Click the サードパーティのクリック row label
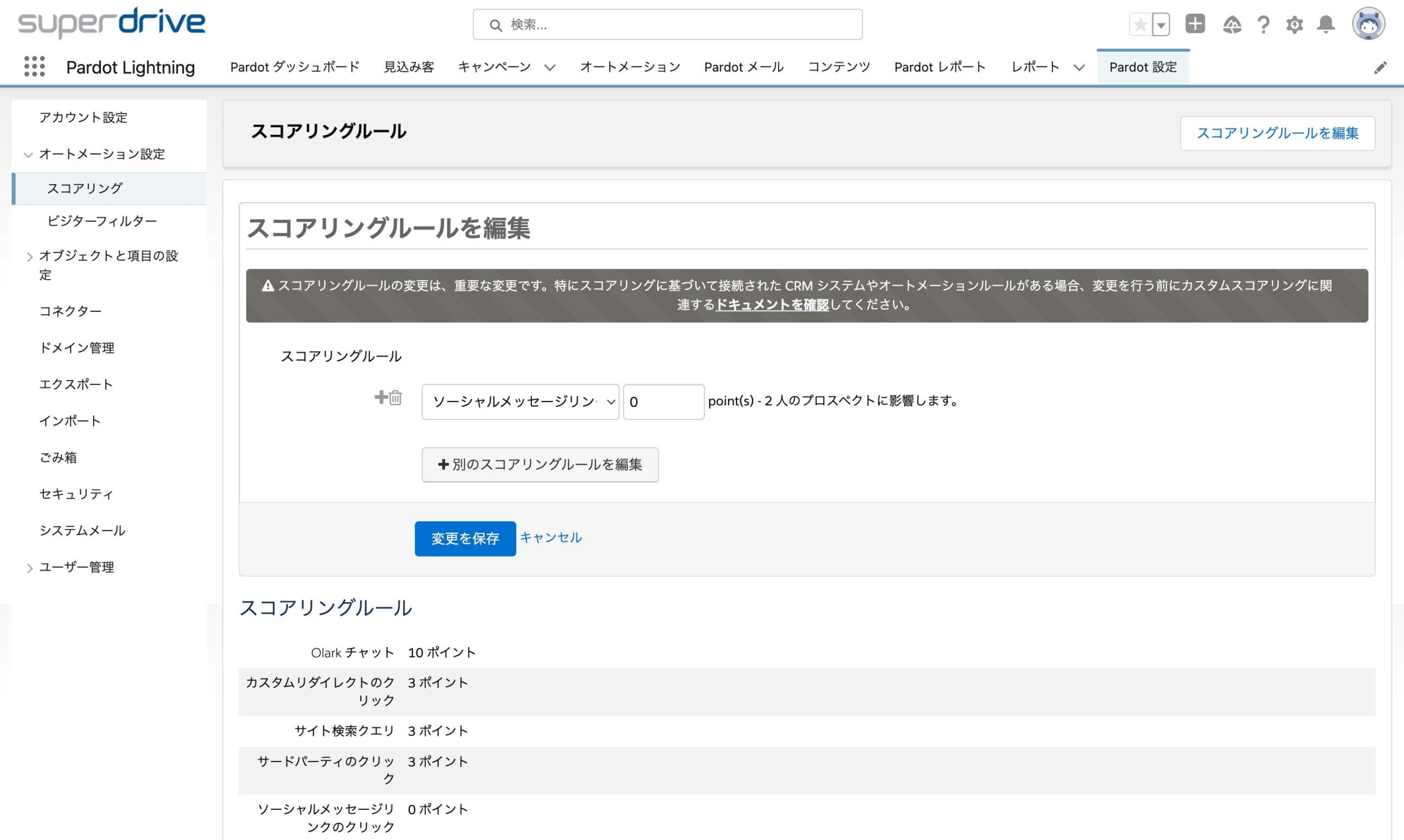 coord(326,770)
